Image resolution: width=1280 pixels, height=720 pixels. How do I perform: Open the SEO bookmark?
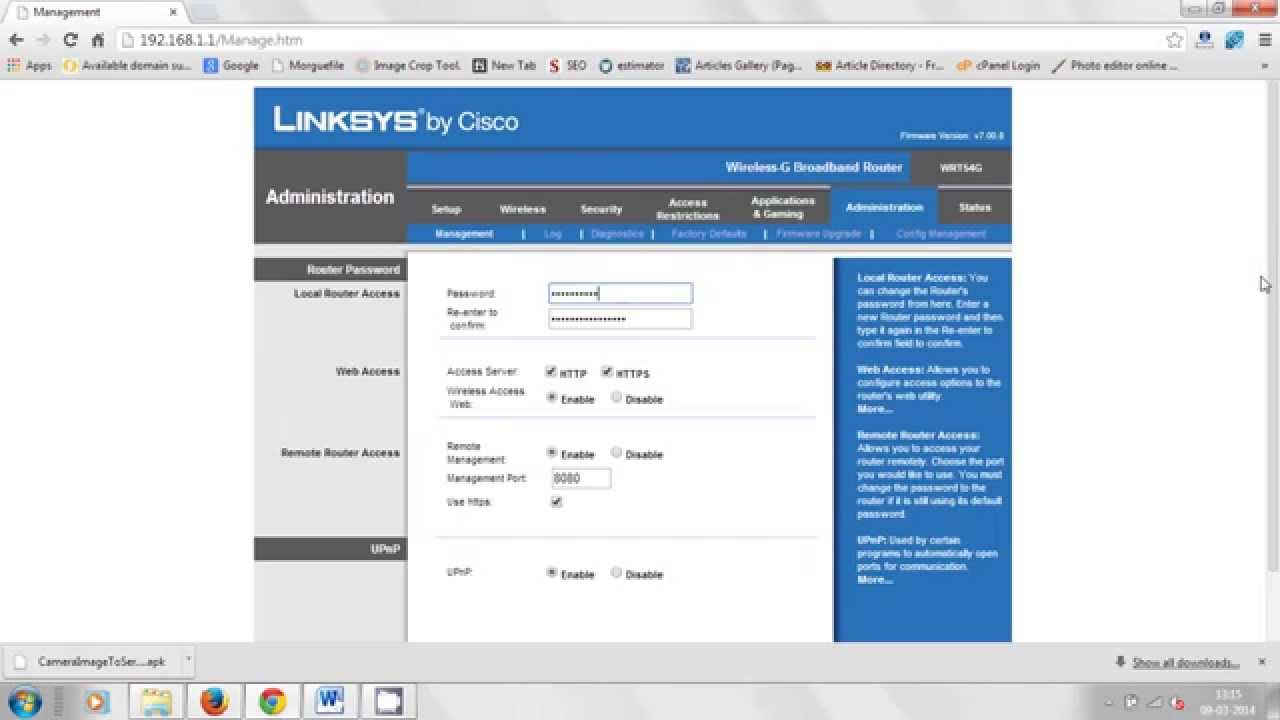click(x=567, y=66)
